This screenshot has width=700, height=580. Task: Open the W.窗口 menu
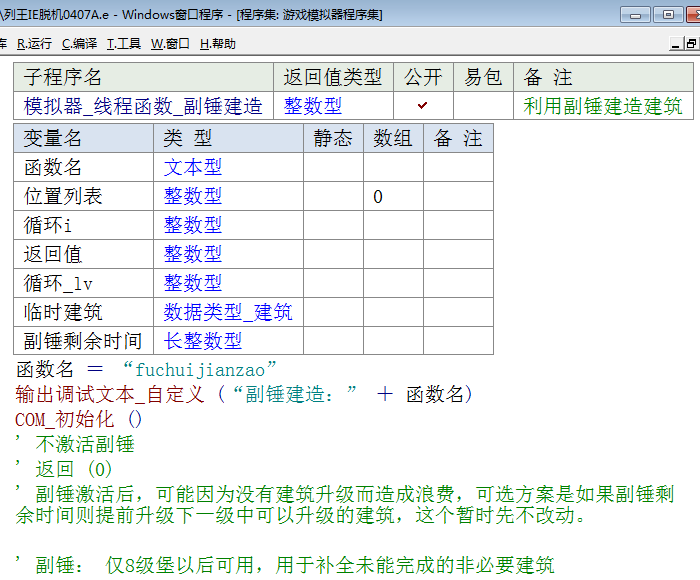[170, 44]
